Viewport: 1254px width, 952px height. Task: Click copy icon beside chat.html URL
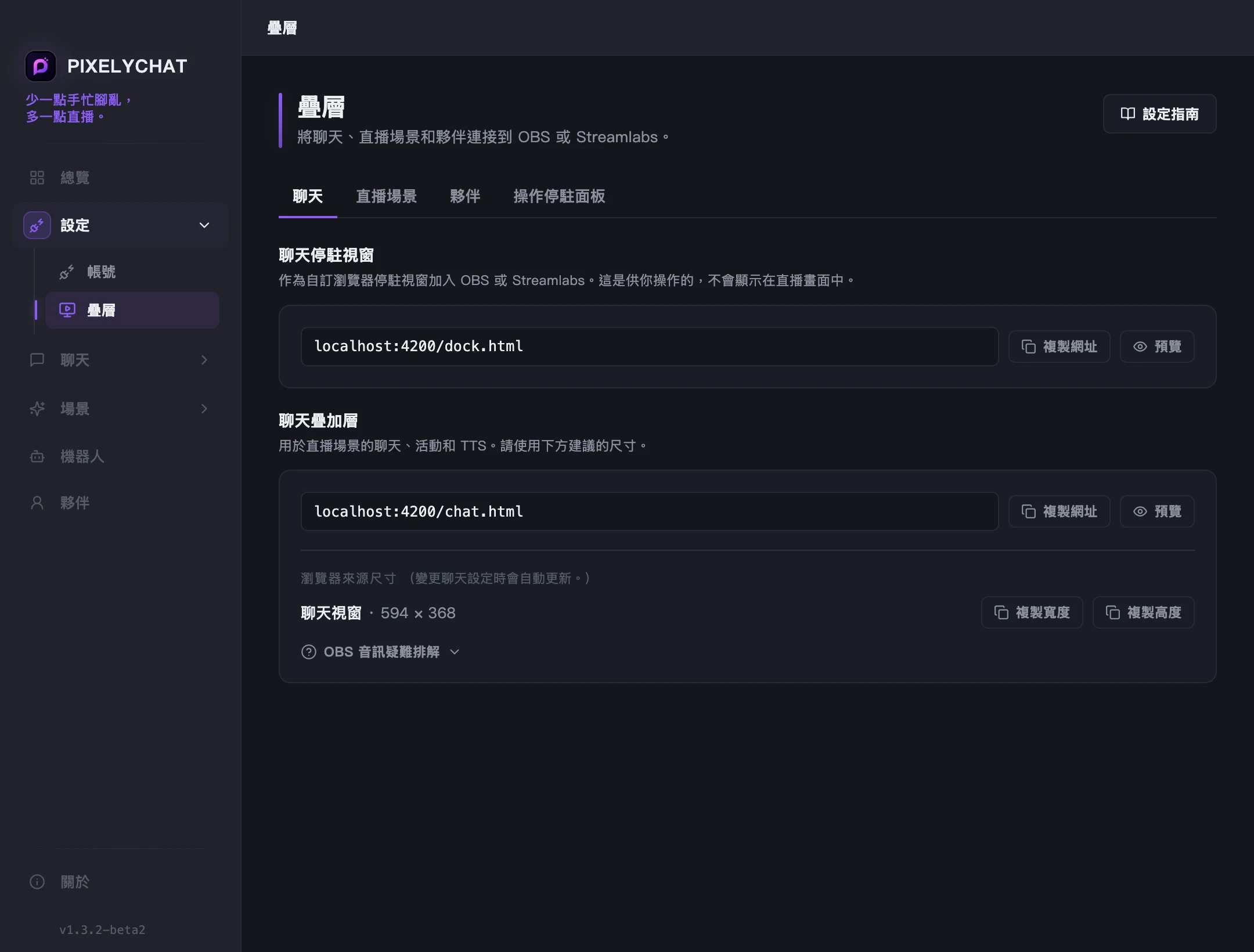tap(1029, 511)
